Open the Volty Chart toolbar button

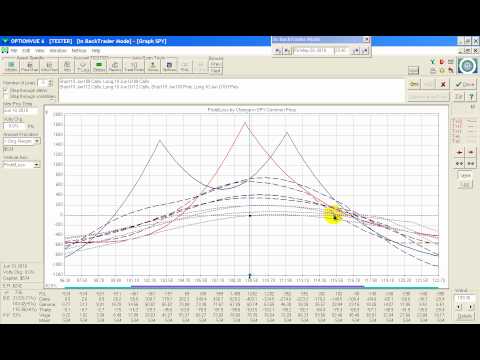49,66
